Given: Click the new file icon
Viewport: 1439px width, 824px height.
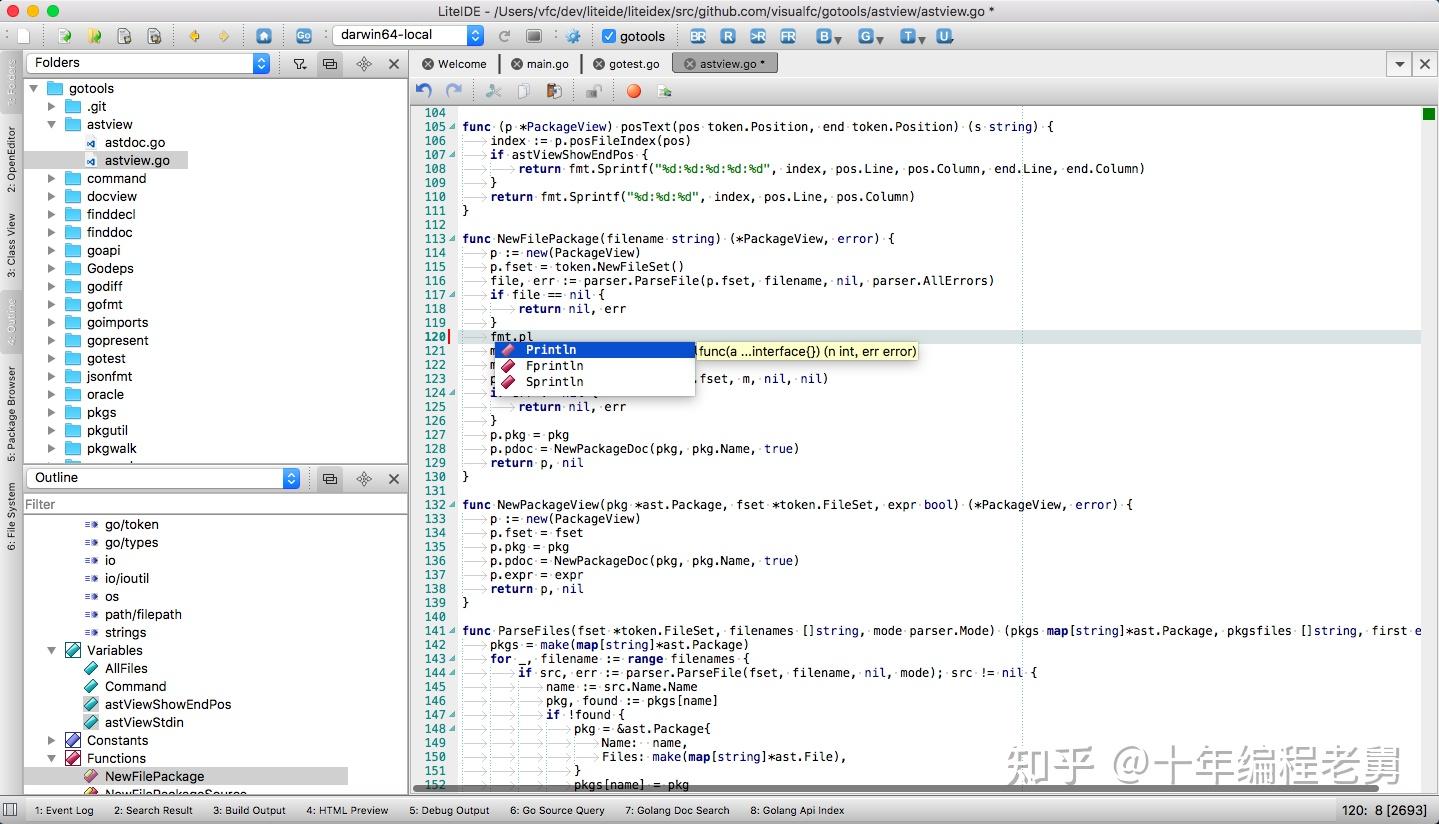Looking at the screenshot, I should point(23,36).
